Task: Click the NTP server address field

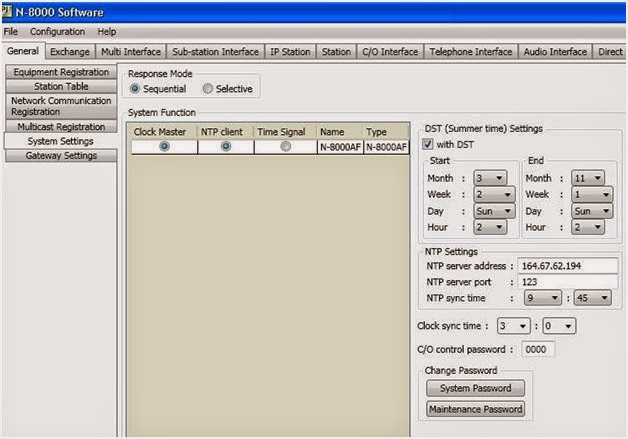Action: tap(568, 266)
